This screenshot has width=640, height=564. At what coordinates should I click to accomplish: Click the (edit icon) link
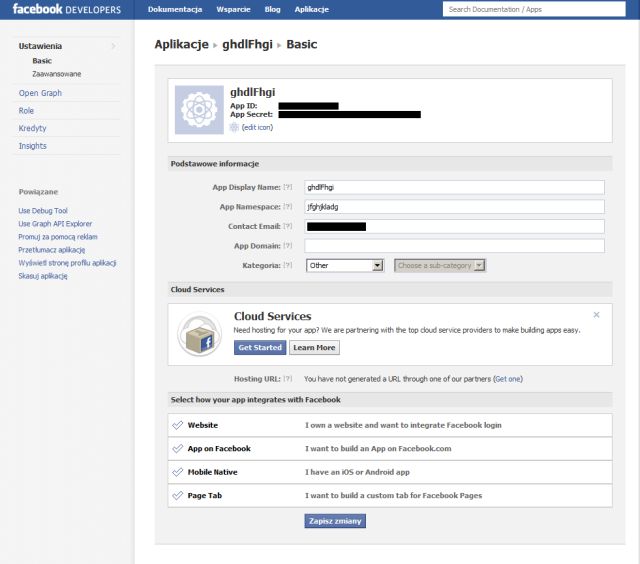(257, 127)
